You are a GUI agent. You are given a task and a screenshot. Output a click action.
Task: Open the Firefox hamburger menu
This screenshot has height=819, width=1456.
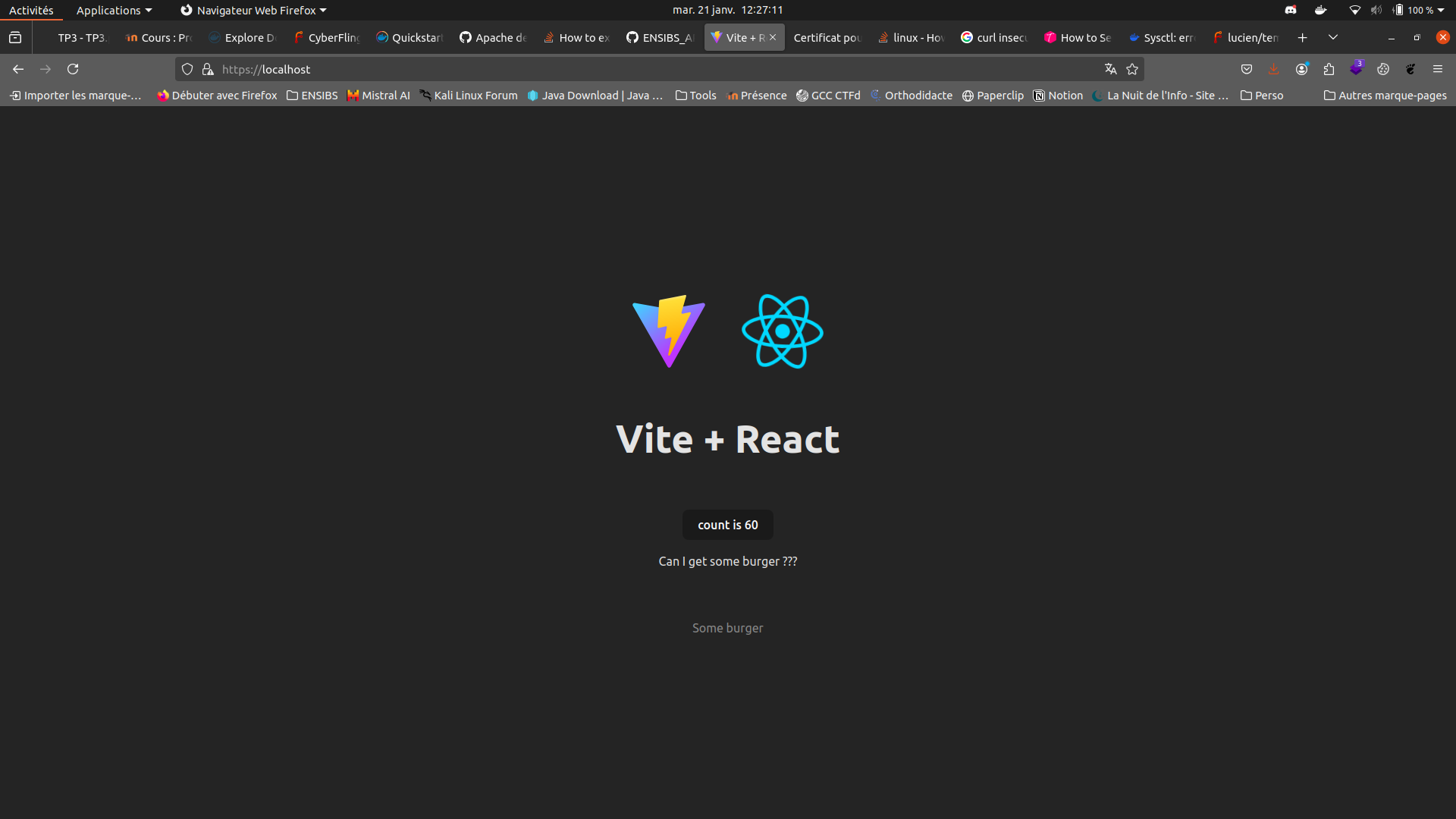[x=1438, y=69]
